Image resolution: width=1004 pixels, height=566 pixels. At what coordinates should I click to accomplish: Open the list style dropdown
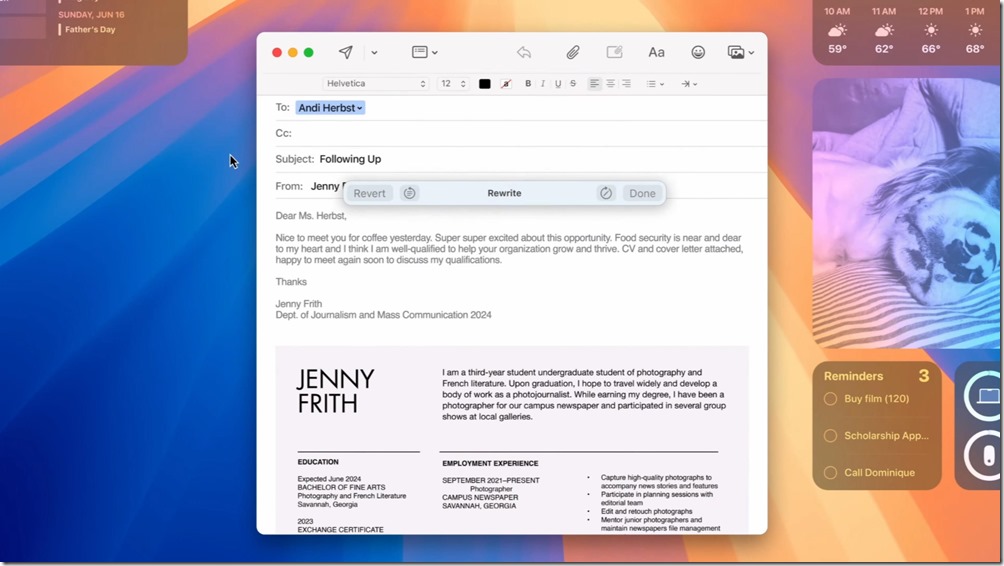coord(654,84)
